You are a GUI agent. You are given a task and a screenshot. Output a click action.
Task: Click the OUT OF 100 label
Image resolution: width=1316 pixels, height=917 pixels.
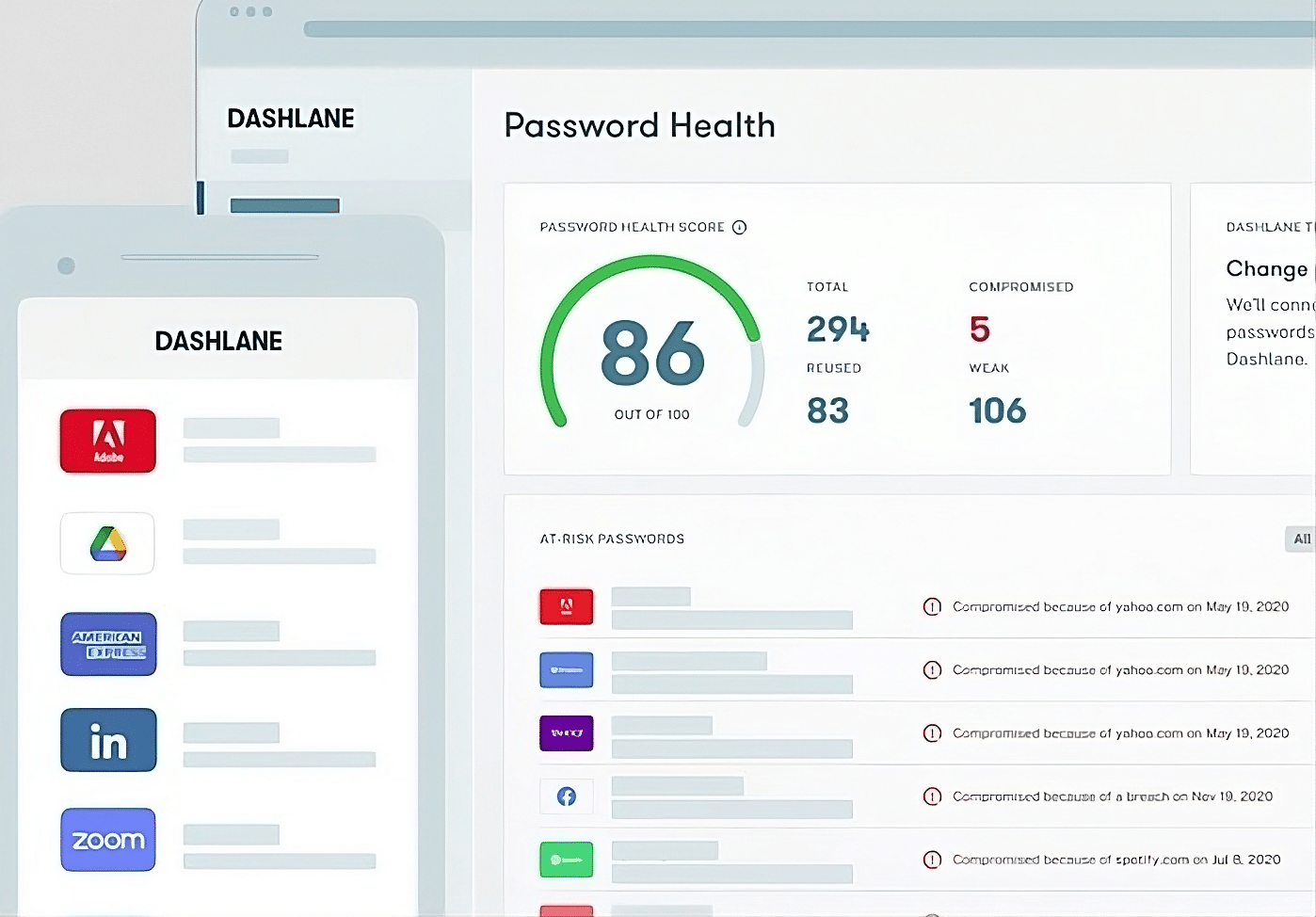coord(651,414)
